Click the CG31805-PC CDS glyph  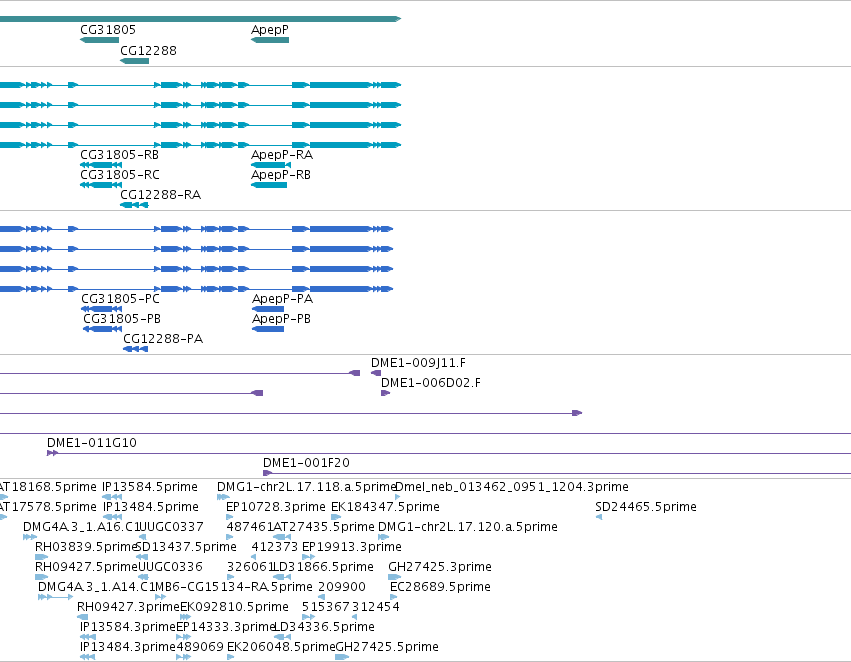point(101,309)
